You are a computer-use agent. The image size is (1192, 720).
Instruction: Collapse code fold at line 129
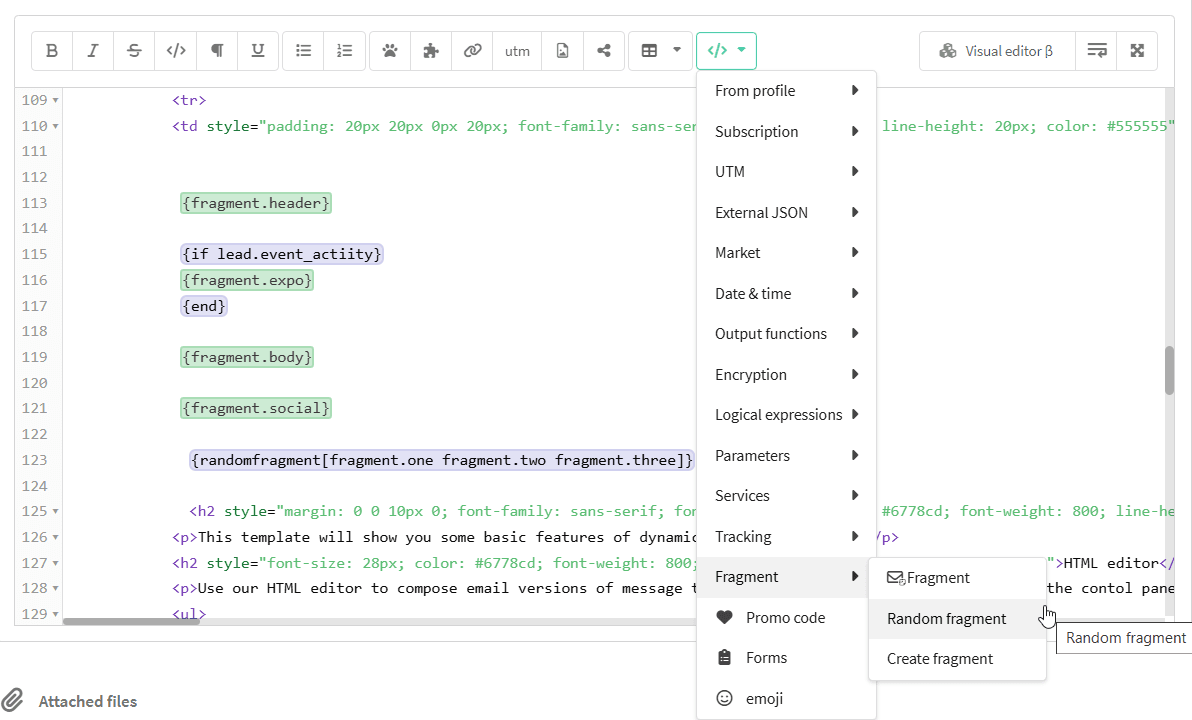[55, 614]
